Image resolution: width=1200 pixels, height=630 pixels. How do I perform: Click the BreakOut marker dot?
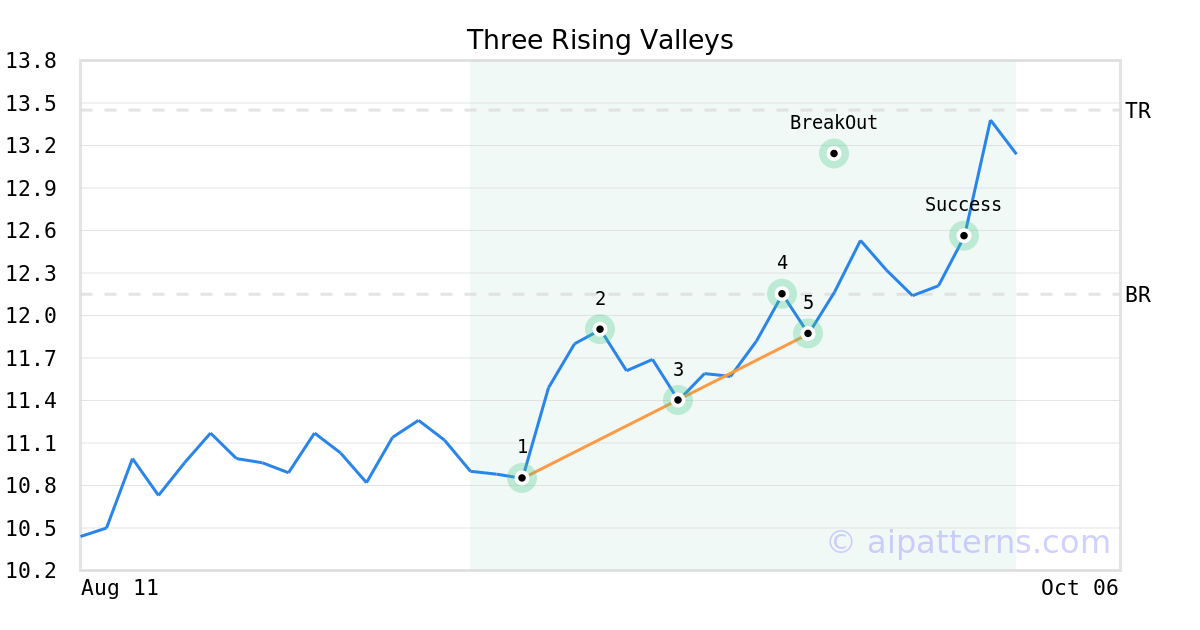[x=834, y=153]
